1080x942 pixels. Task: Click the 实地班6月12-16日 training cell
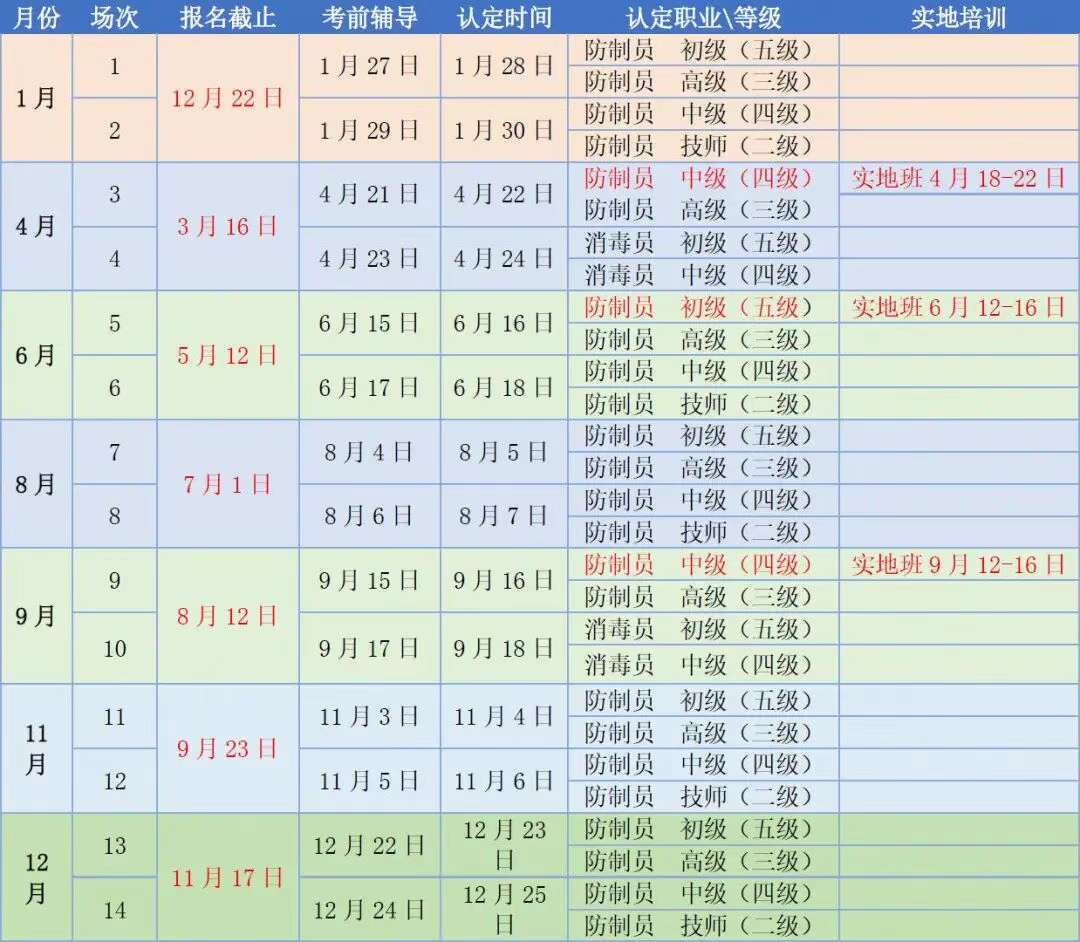pos(958,307)
